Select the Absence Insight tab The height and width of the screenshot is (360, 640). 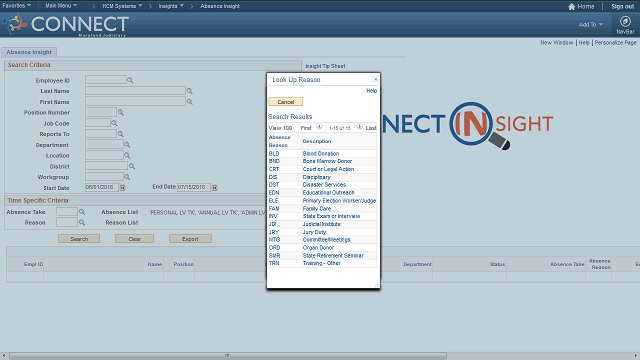29,52
